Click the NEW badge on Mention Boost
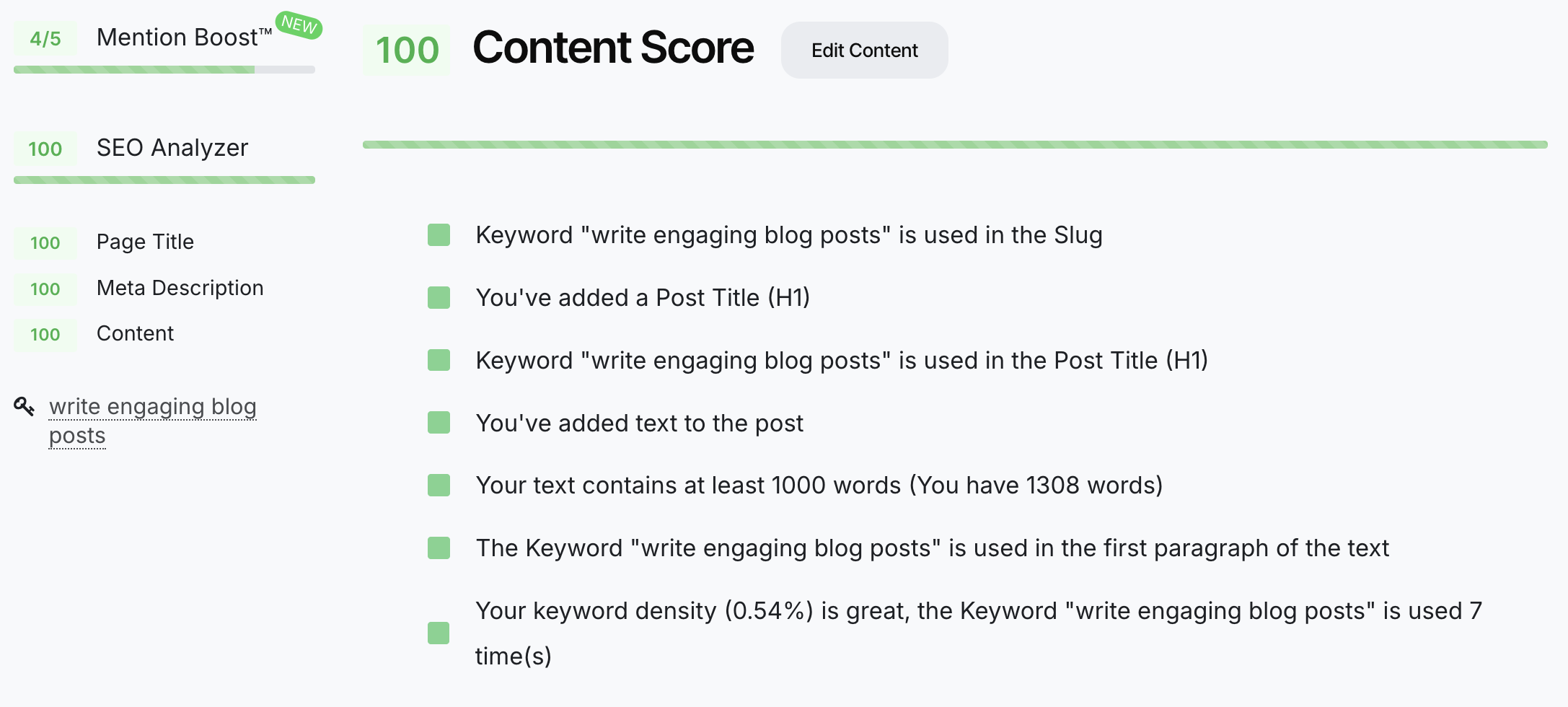The height and width of the screenshot is (707, 1568). (x=299, y=25)
